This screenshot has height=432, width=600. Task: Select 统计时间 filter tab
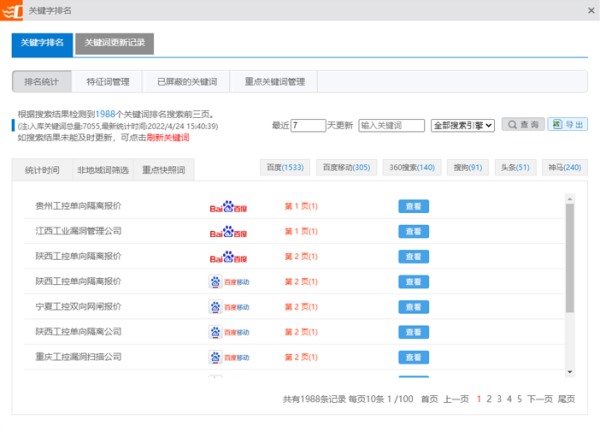42,170
